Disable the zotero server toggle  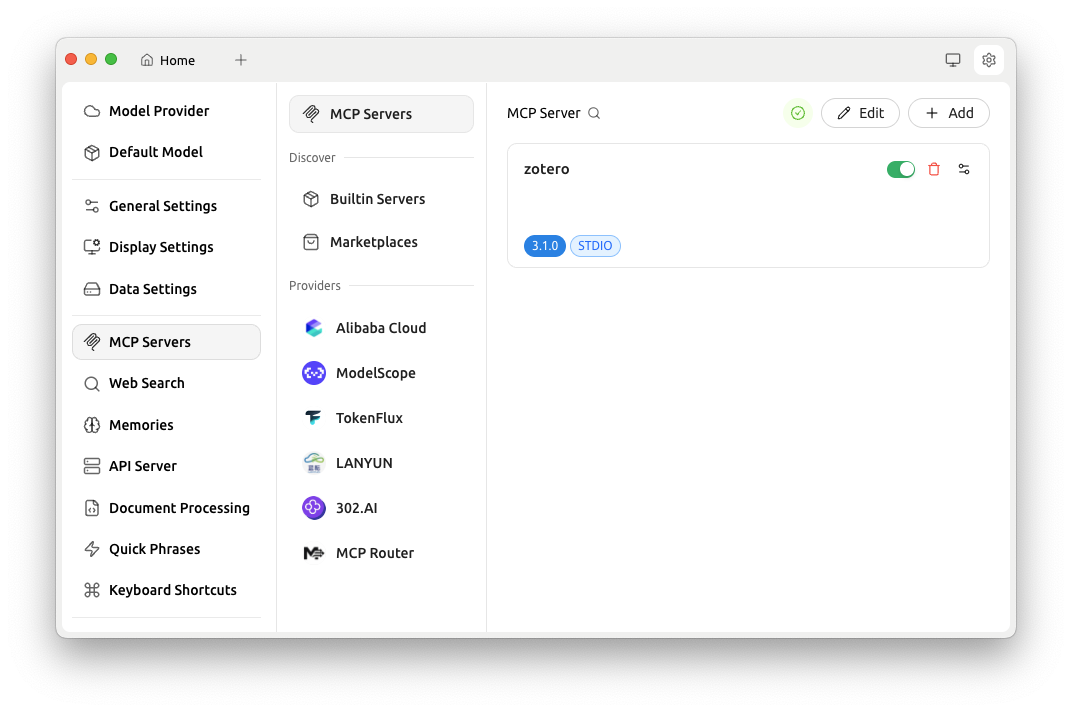point(900,170)
